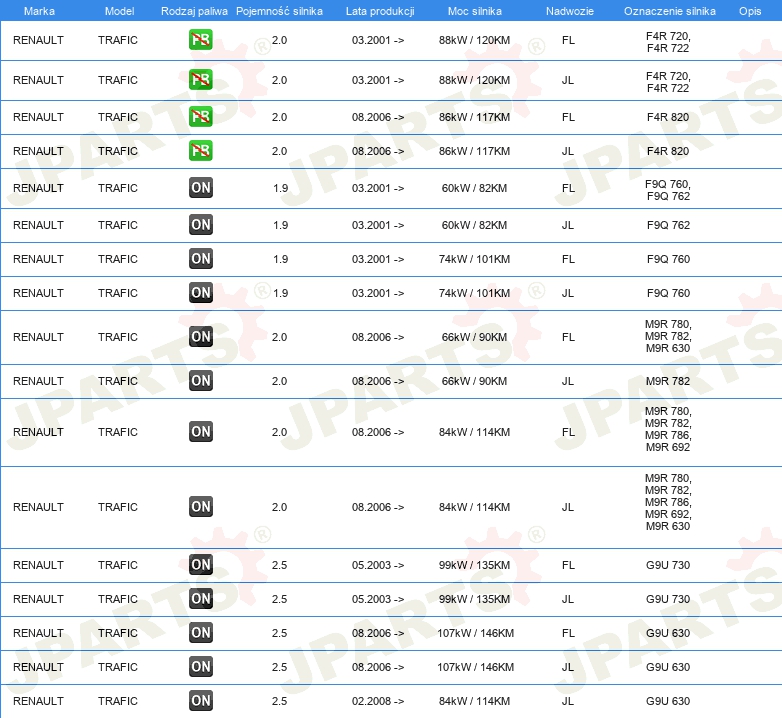Click the Opis column header

click(749, 10)
